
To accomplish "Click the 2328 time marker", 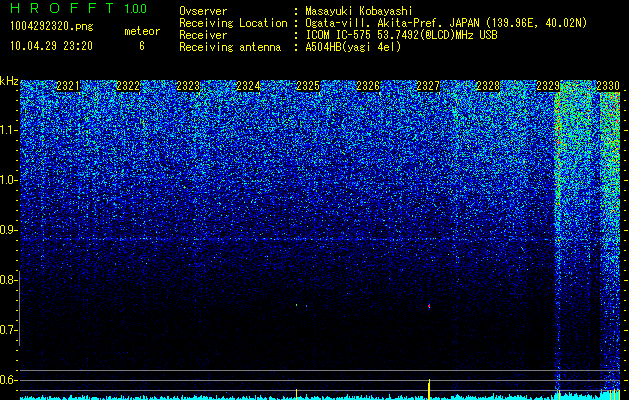I will (488, 86).
